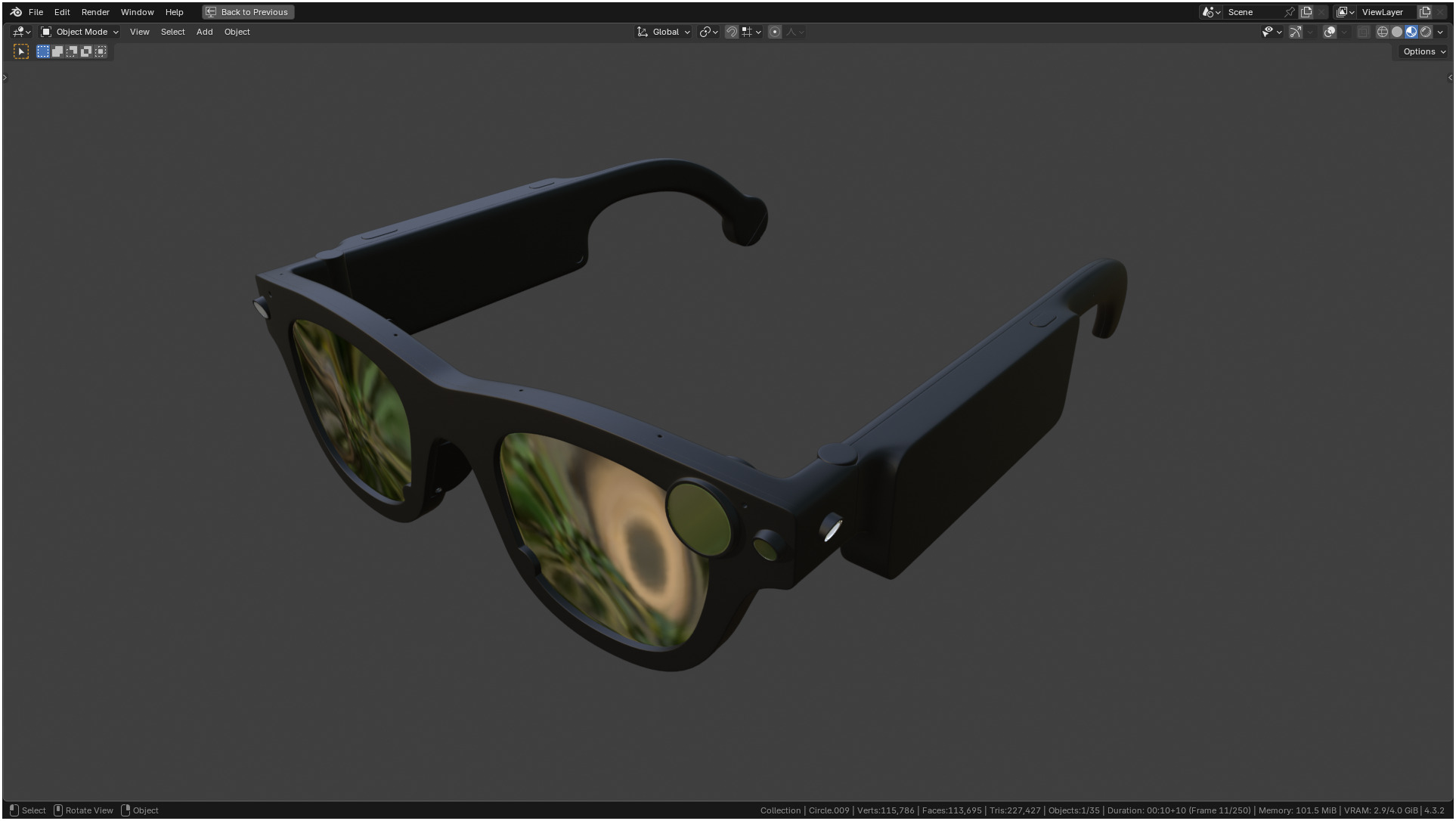This screenshot has height=821, width=1456.
Task: Click the "Duration: 00:10+10 (Frame 11/250)" text
Action: click(x=1179, y=810)
